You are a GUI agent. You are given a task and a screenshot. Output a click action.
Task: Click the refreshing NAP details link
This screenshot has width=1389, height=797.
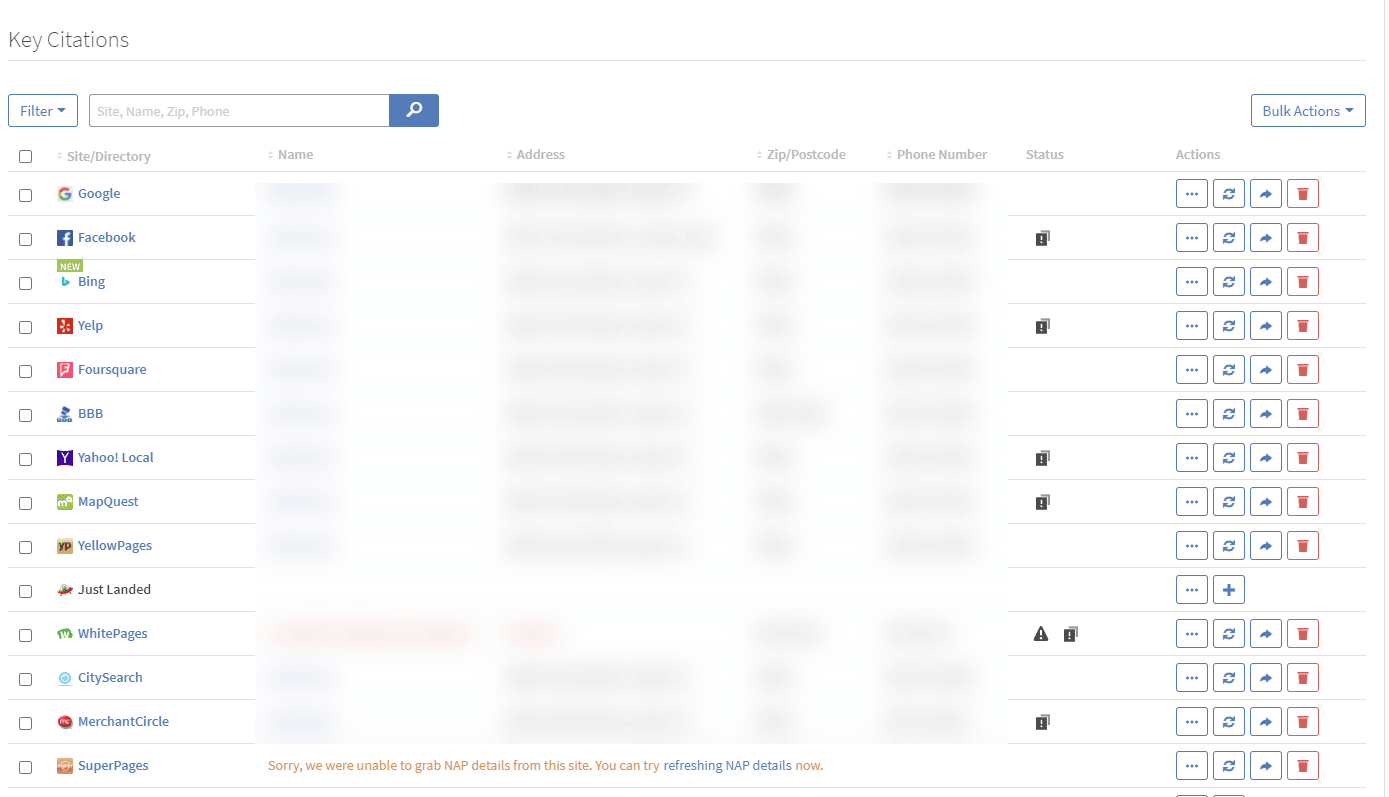tap(727, 766)
